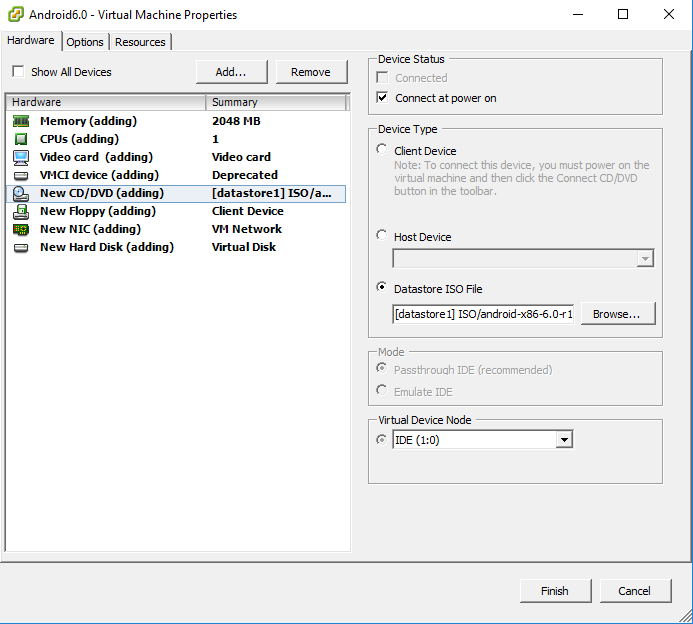The image size is (693, 624).
Task: Minimize the Virtual Machine Properties window
Action: pos(578,15)
